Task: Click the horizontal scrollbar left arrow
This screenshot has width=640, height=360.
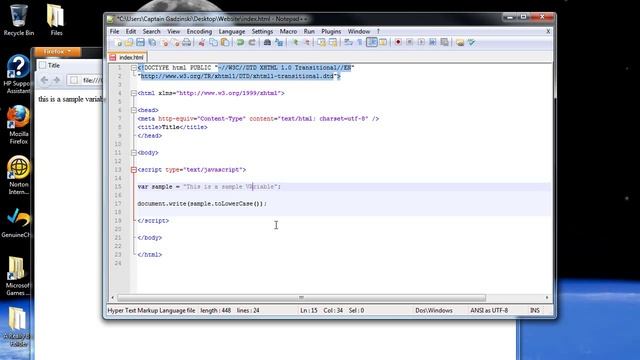Action: pyautogui.click(x=113, y=298)
